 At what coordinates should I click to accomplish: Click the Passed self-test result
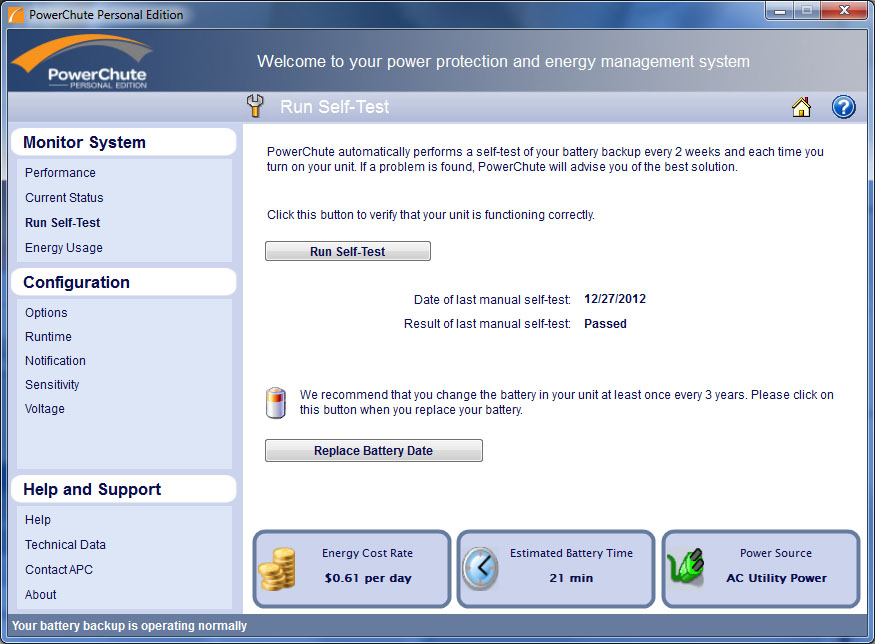click(x=605, y=324)
